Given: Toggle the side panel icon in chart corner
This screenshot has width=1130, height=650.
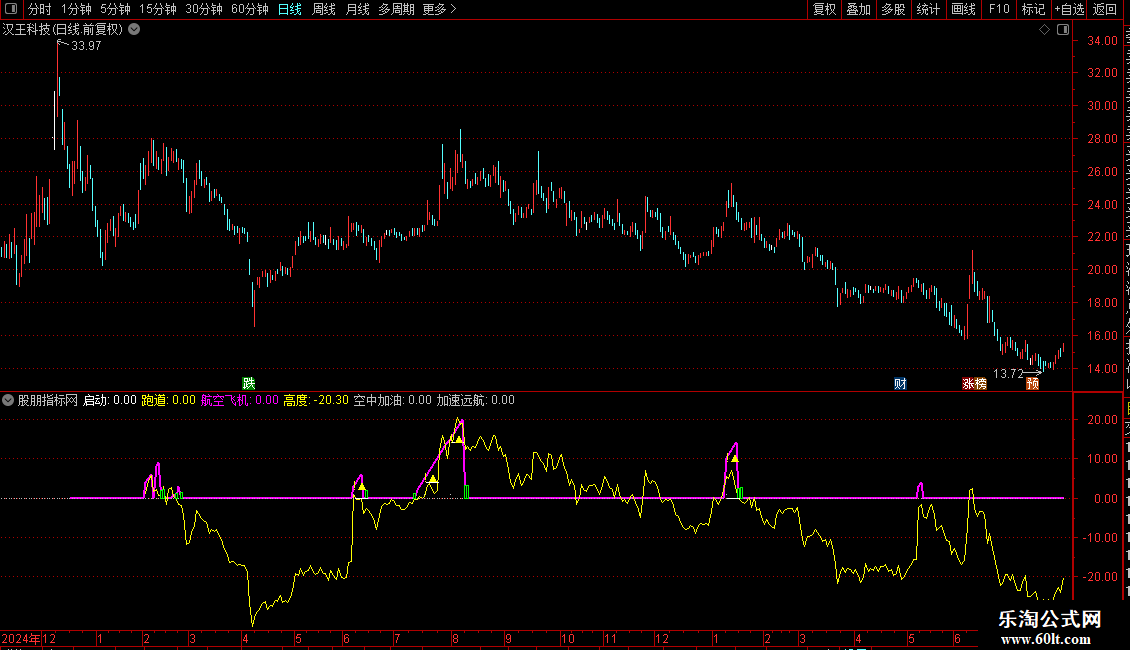Looking at the screenshot, I should tap(1063, 30).
